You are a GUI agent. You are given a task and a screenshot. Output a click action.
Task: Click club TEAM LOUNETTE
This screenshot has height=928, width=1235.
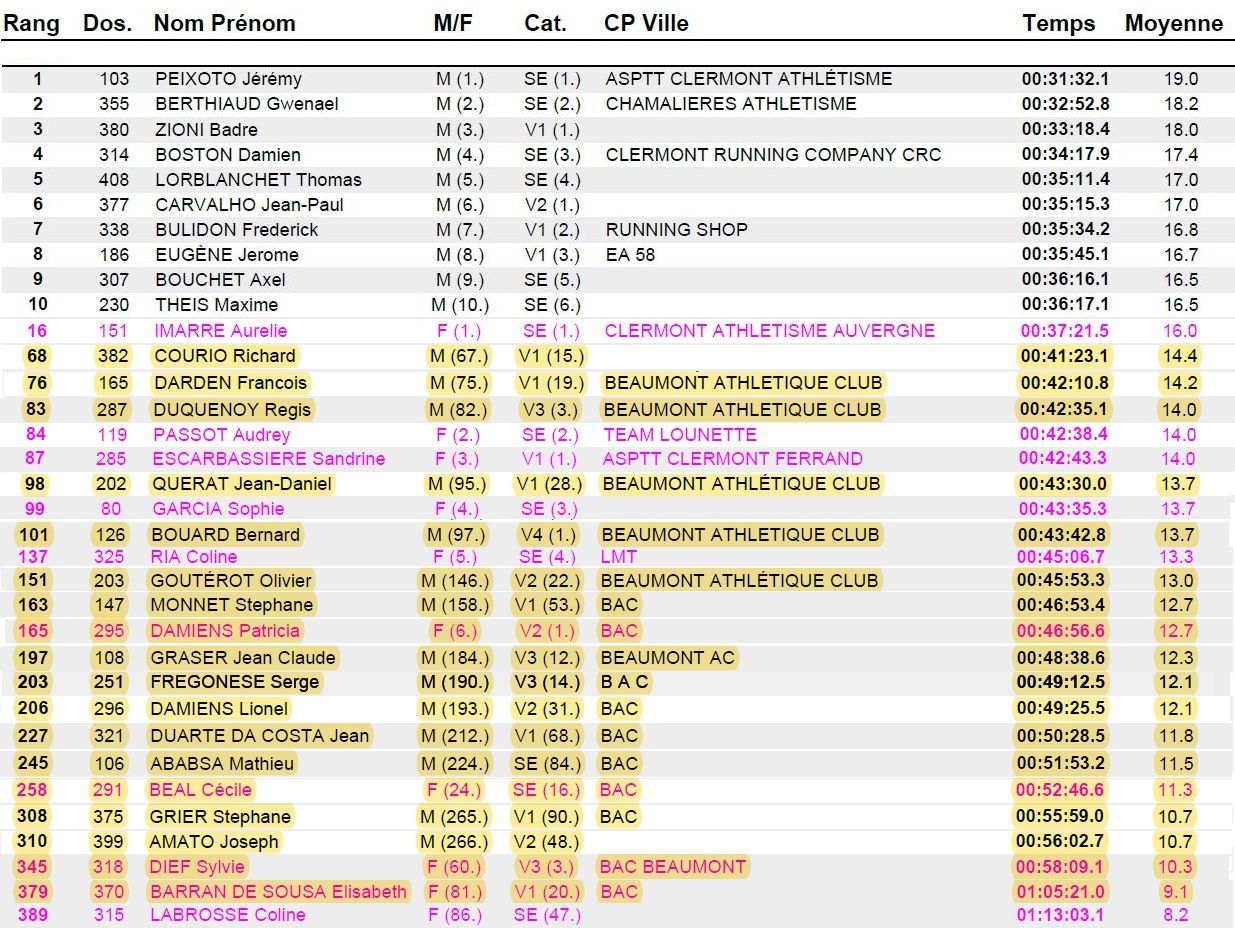680,435
